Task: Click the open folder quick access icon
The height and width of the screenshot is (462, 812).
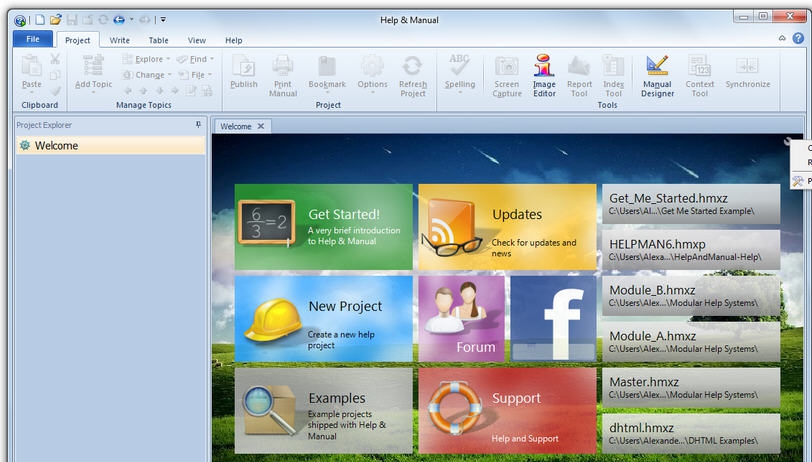Action: coord(55,20)
